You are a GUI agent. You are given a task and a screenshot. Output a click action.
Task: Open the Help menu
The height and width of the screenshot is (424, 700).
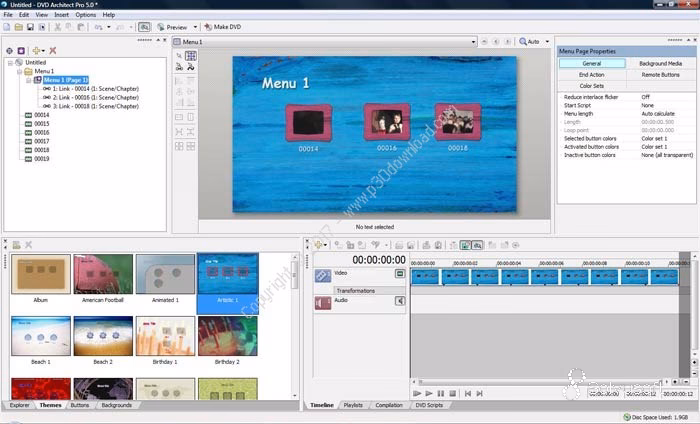[108, 15]
